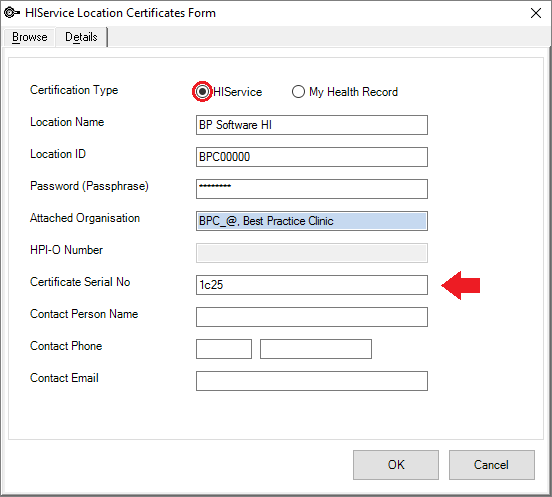Click the key icon in title bar

(12, 13)
